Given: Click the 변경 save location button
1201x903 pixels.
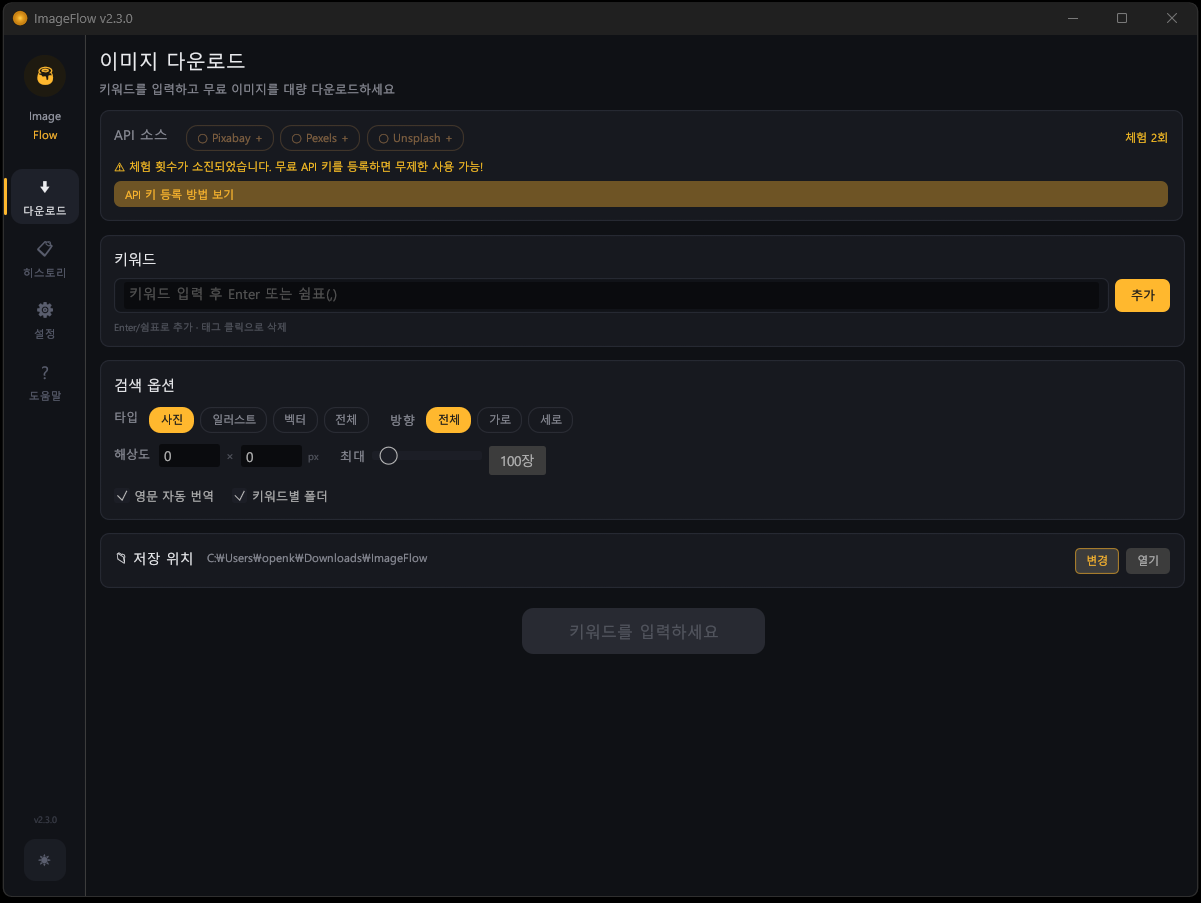Looking at the screenshot, I should [x=1096, y=561].
